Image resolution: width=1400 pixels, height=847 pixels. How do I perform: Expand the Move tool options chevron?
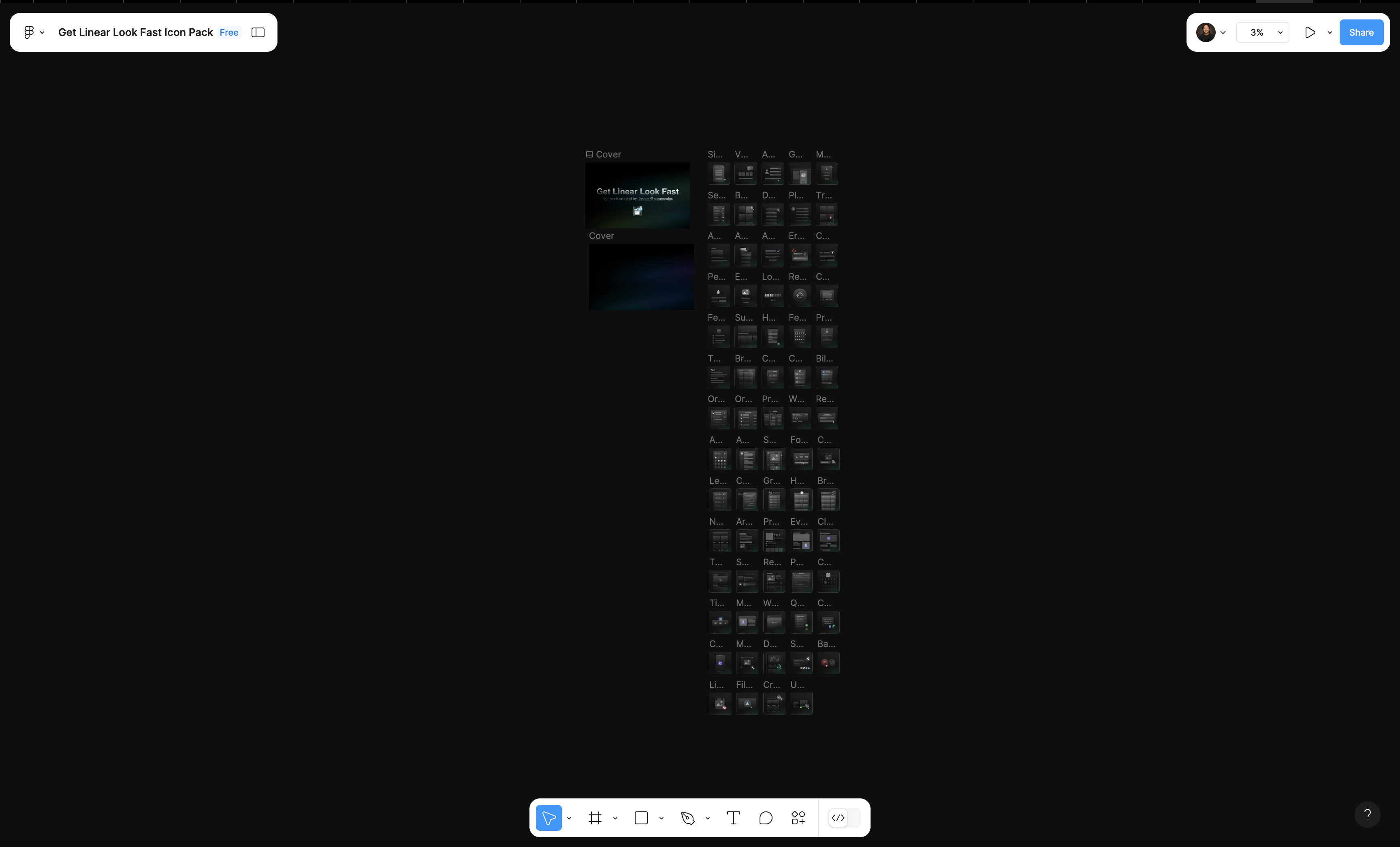click(x=569, y=818)
